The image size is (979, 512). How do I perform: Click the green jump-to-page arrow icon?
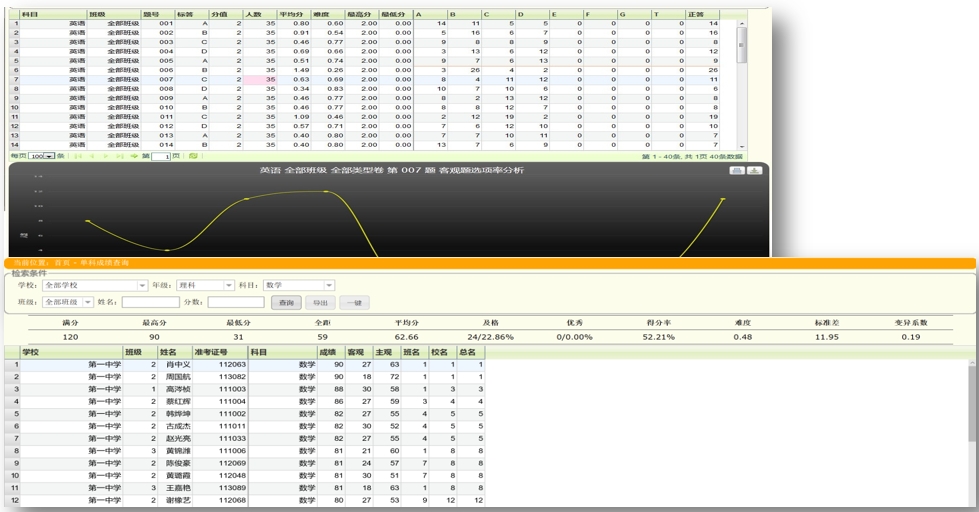[x=134, y=156]
